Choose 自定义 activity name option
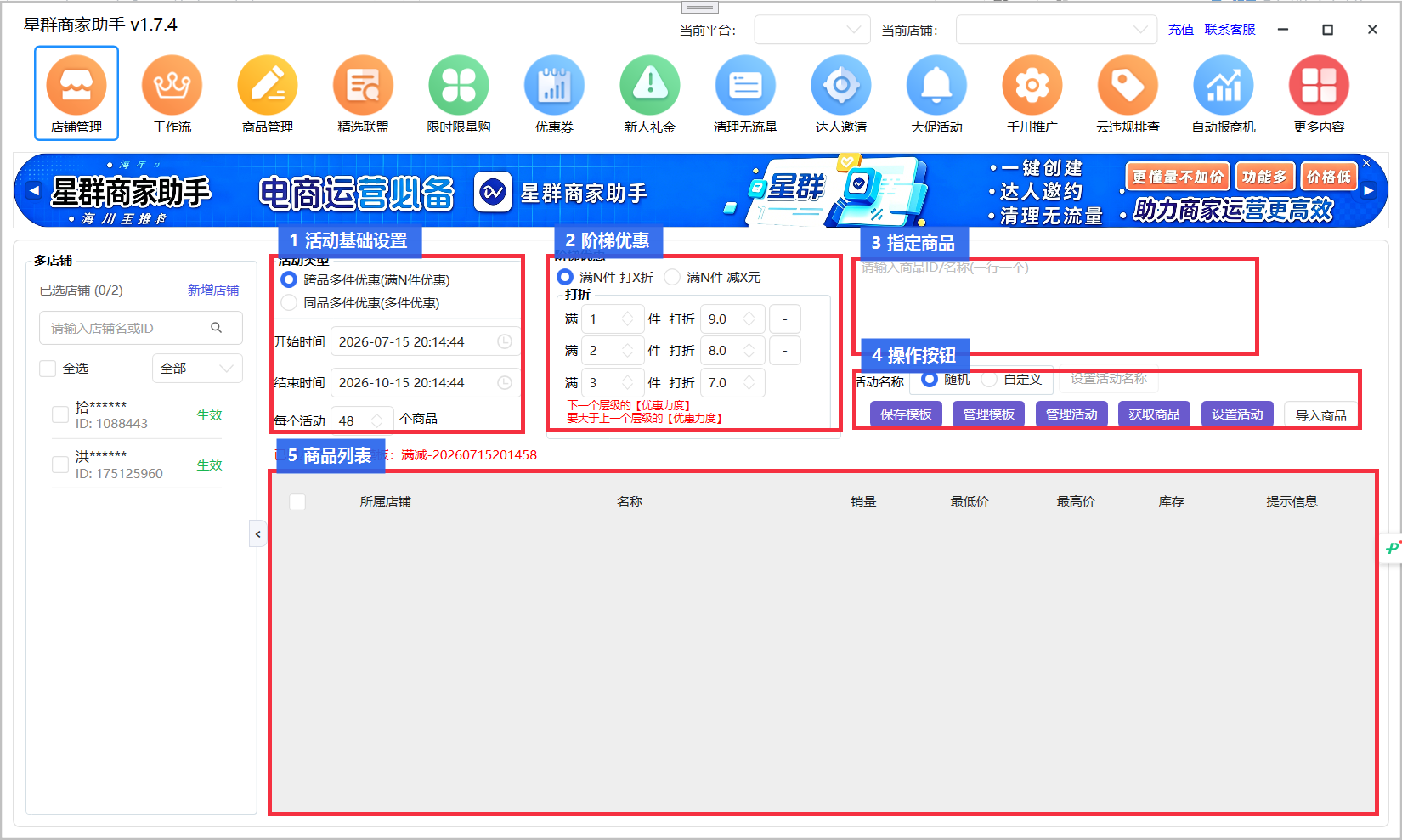This screenshot has width=1402, height=840. [x=989, y=379]
